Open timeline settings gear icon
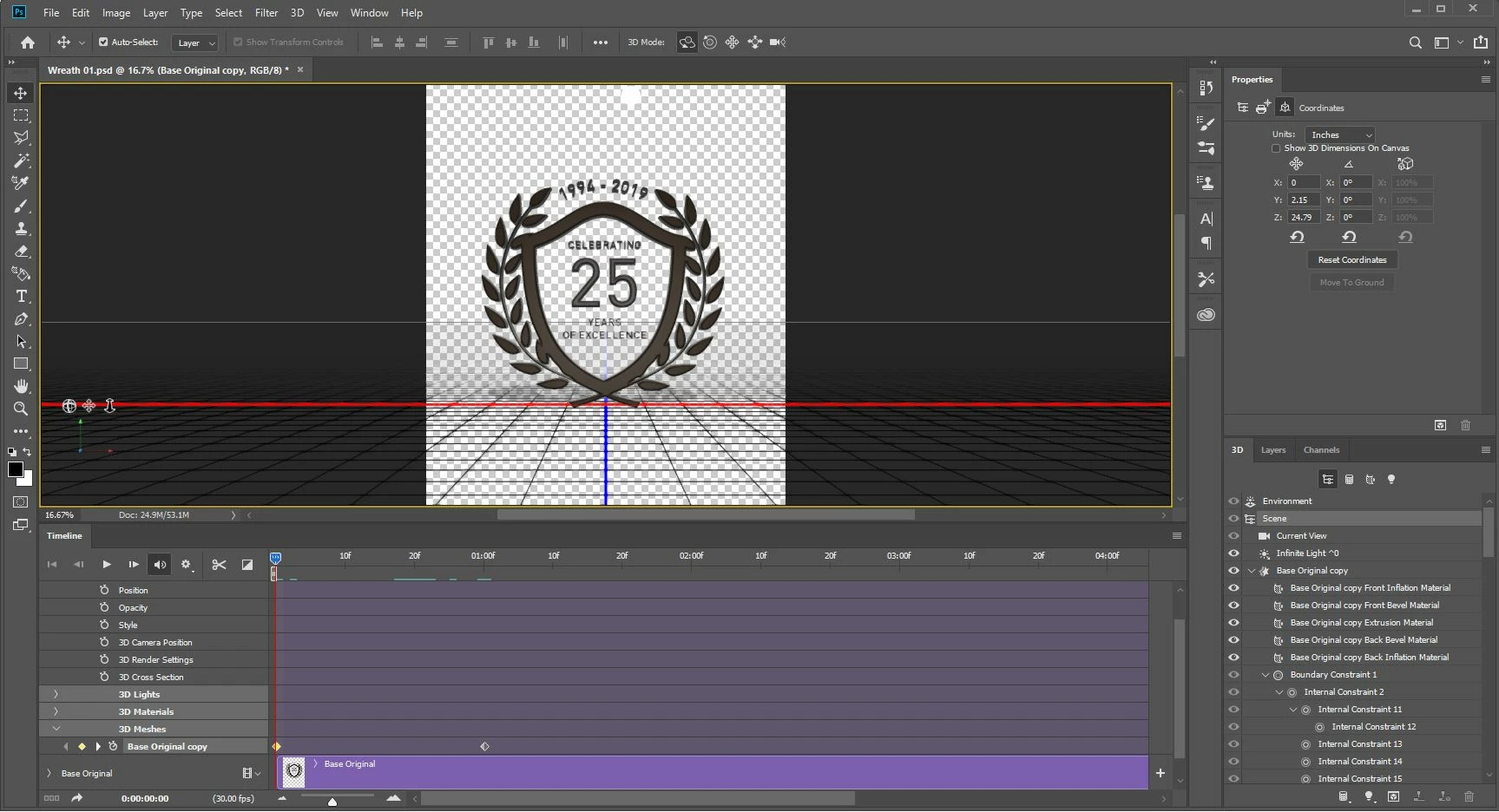 186,565
